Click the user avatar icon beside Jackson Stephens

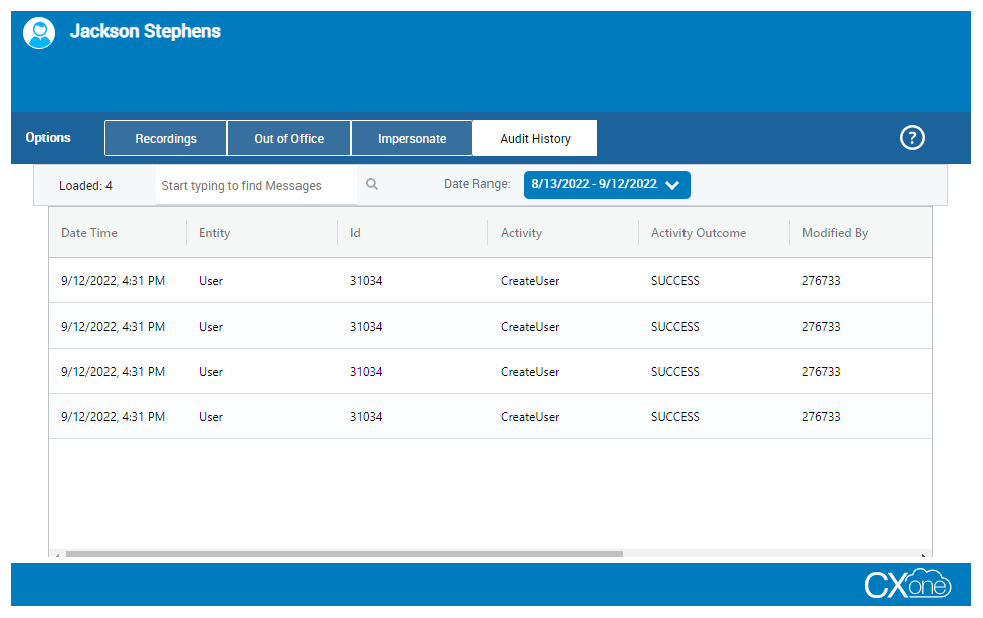[x=39, y=33]
